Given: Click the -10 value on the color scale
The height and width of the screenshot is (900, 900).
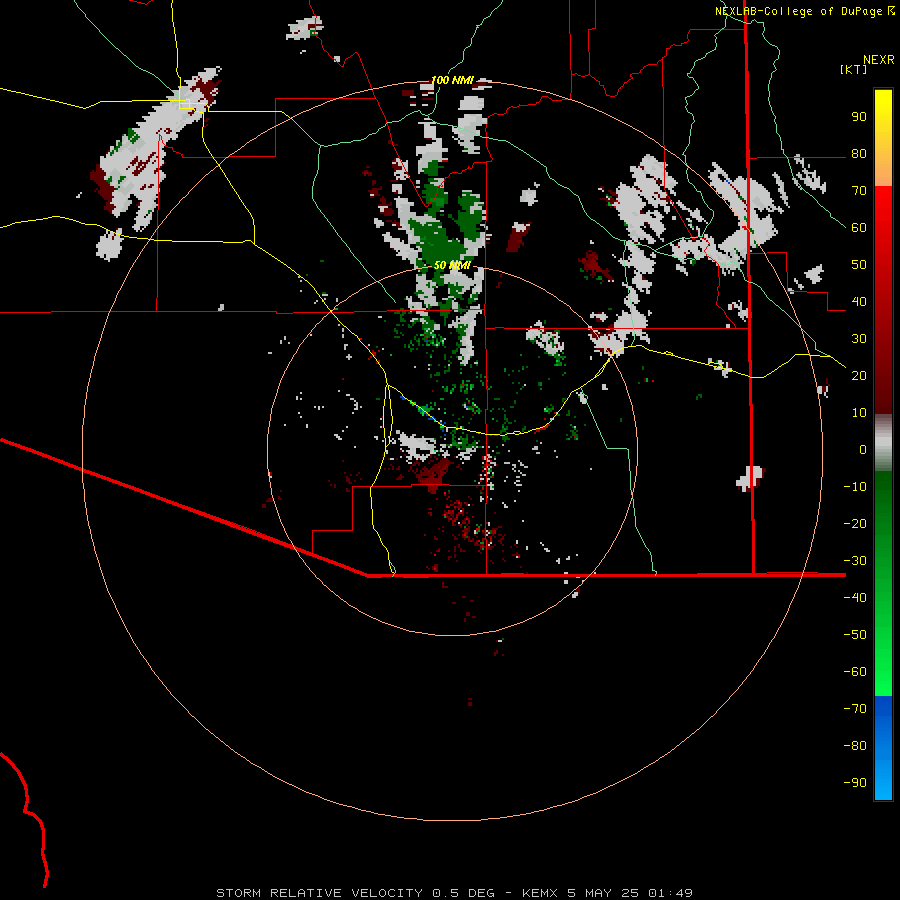Looking at the screenshot, I should [x=855, y=487].
